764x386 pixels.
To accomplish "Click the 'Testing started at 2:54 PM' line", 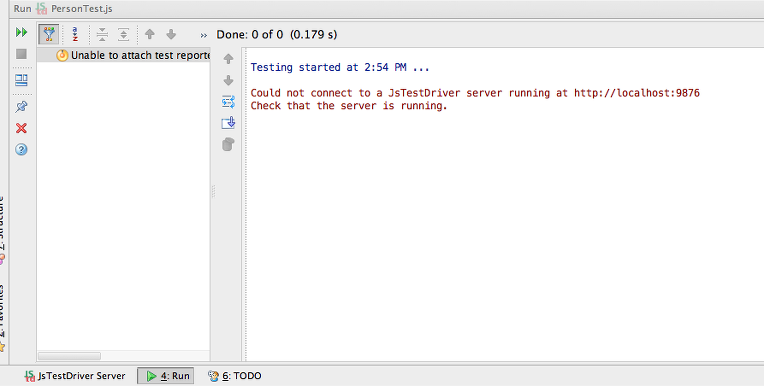I will tap(340, 67).
